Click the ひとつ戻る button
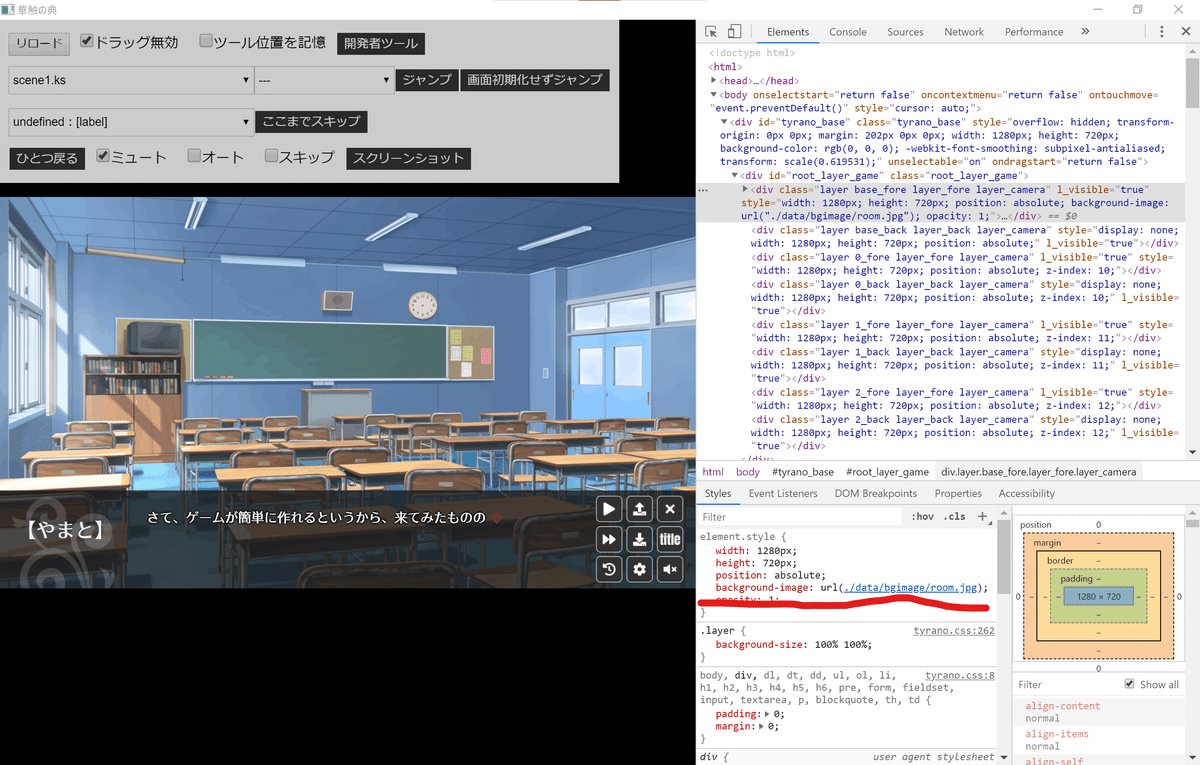Viewport: 1200px width, 765px height. pos(46,158)
